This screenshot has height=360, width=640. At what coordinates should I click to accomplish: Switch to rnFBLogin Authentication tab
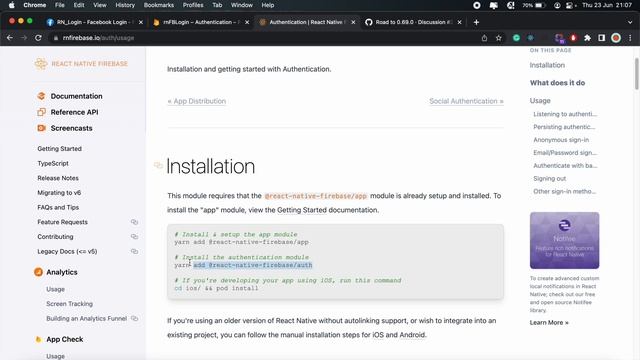201,22
